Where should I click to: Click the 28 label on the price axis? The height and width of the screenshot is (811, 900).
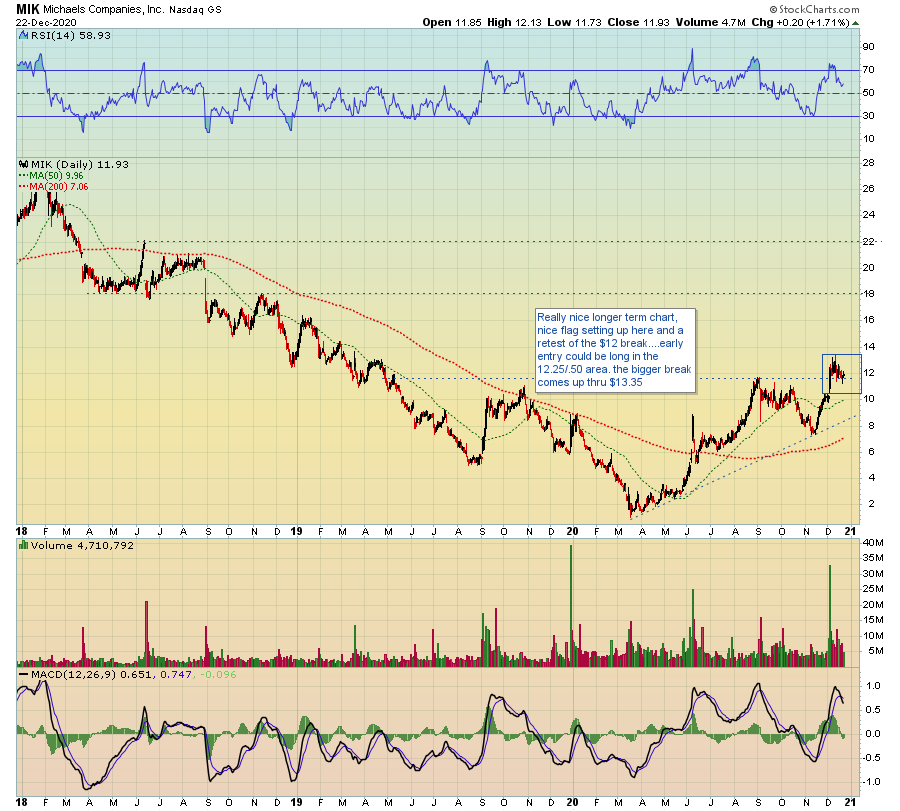(x=868, y=163)
